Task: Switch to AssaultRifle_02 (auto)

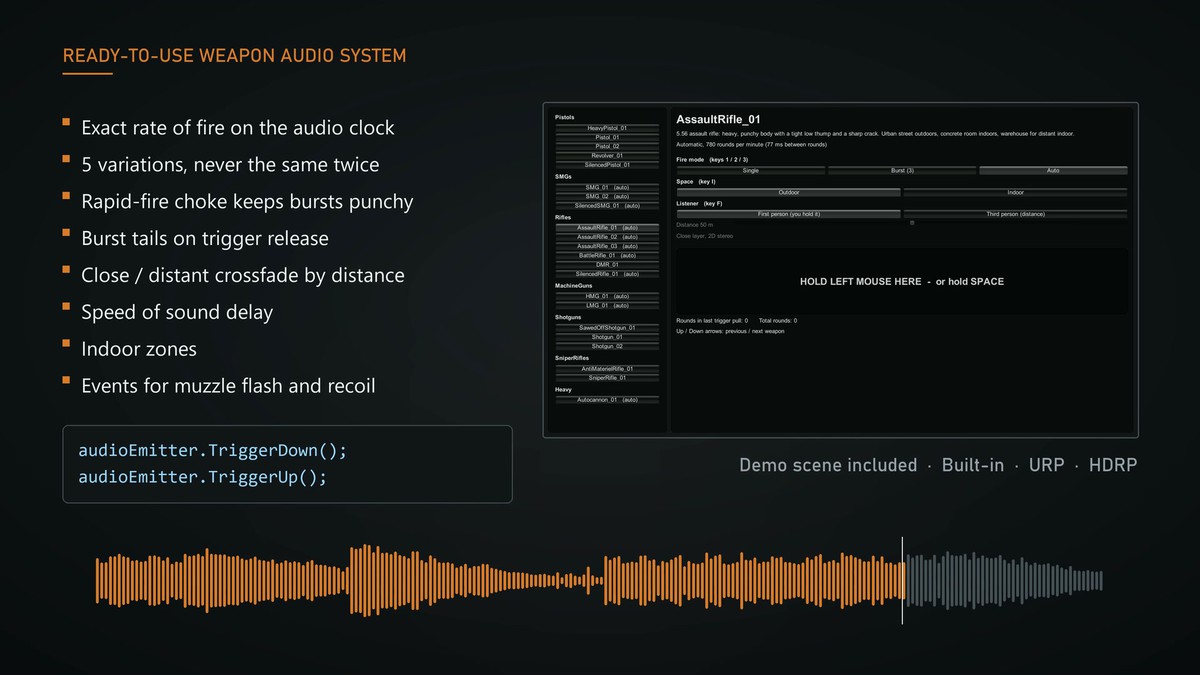Action: [607, 237]
